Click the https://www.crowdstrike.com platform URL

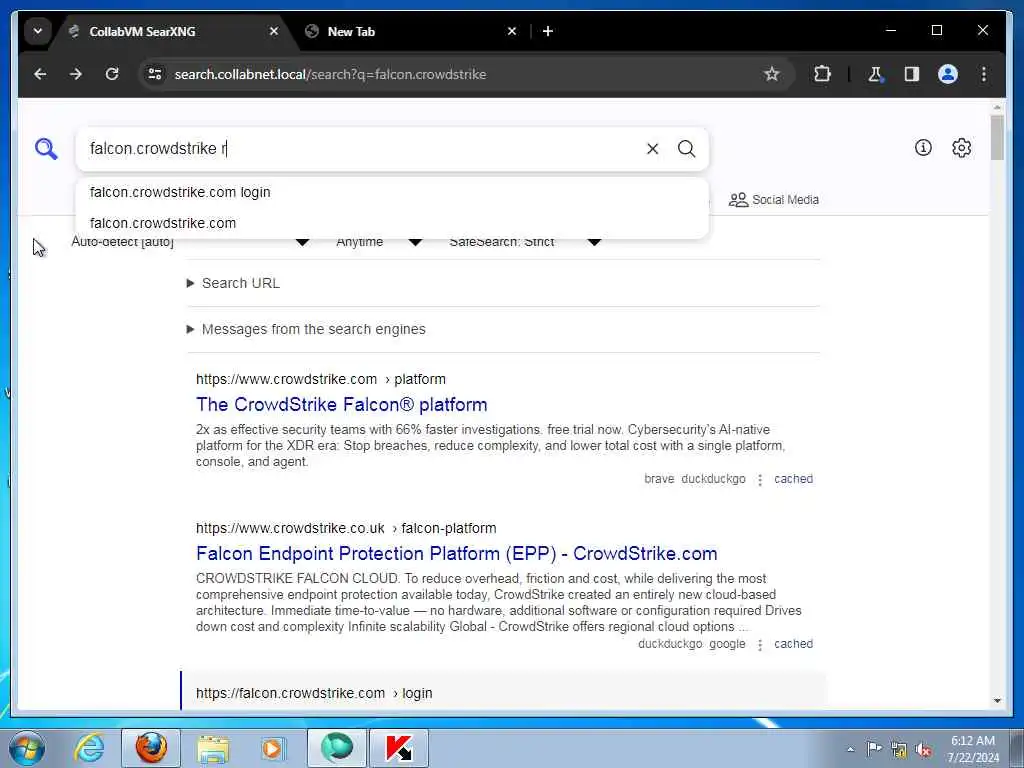(321, 379)
